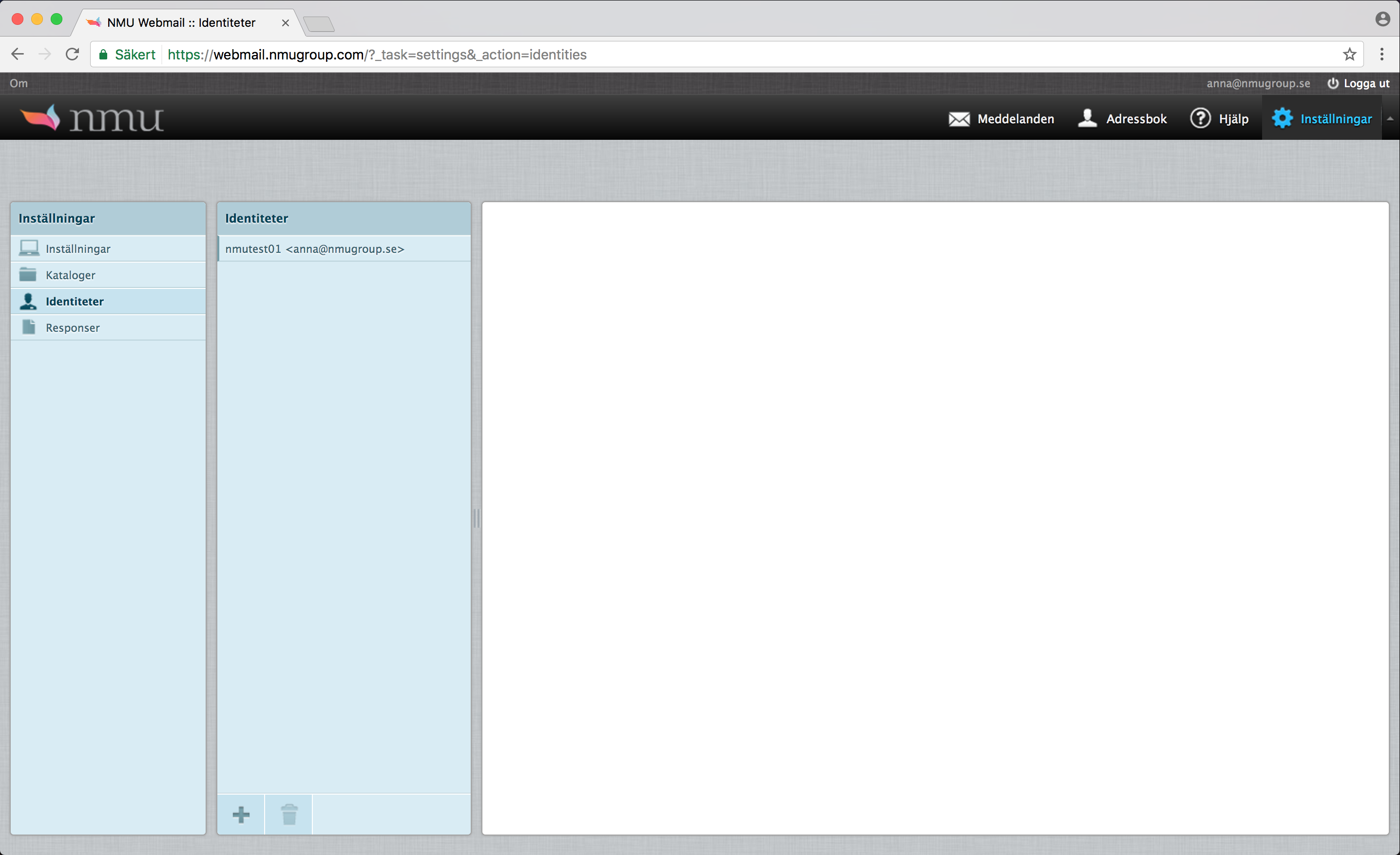Add a new identity with plus icon

coord(241,814)
